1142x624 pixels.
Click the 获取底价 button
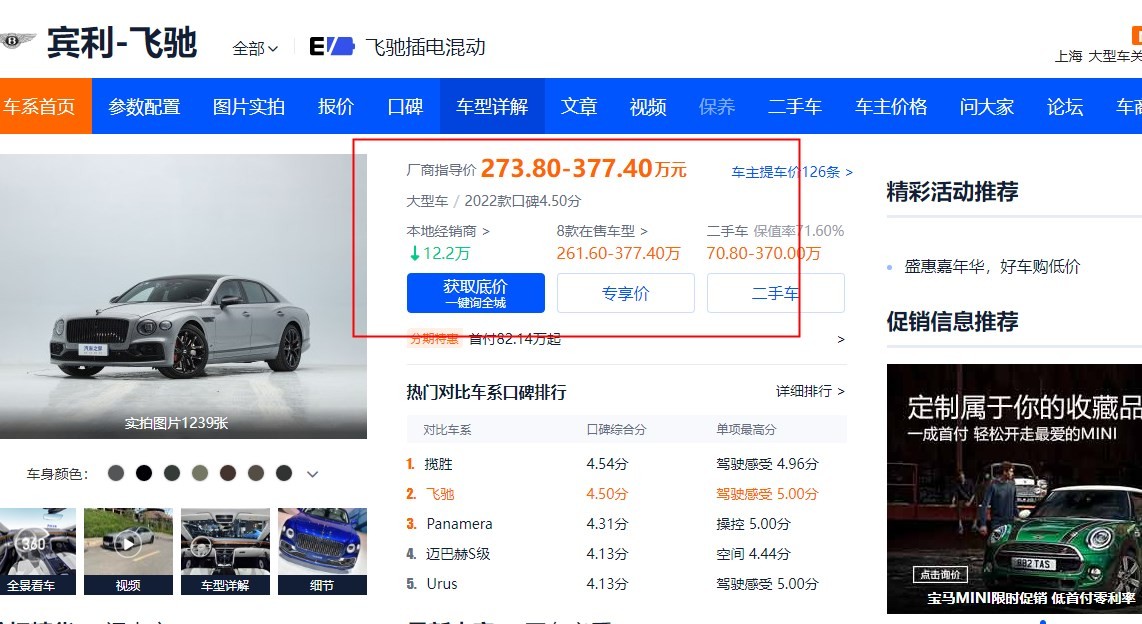(476, 293)
